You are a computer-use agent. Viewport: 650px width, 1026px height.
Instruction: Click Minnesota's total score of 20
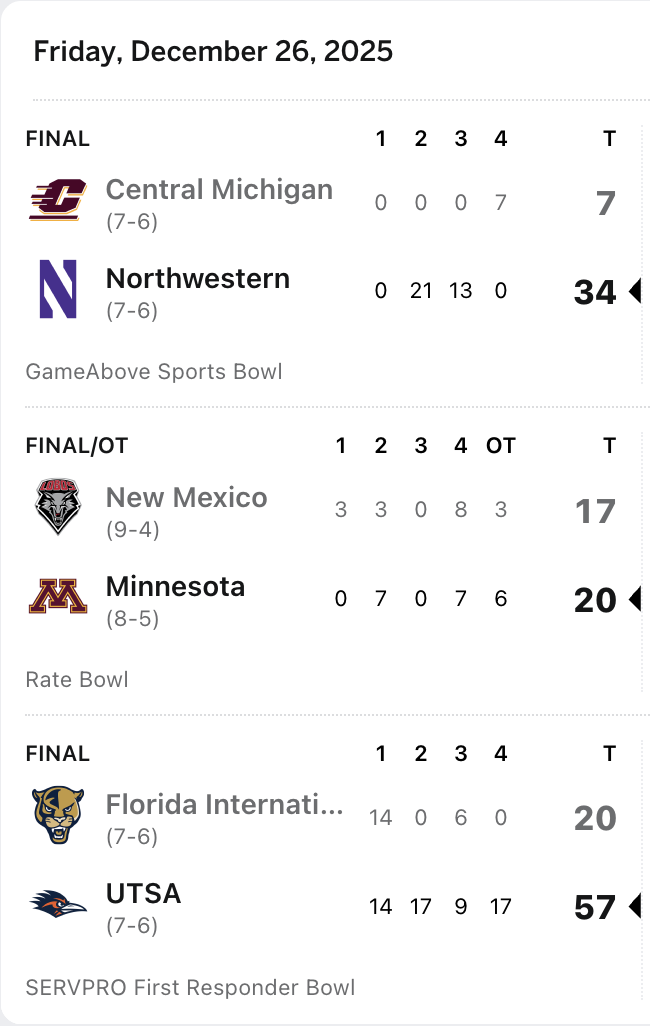coord(595,600)
